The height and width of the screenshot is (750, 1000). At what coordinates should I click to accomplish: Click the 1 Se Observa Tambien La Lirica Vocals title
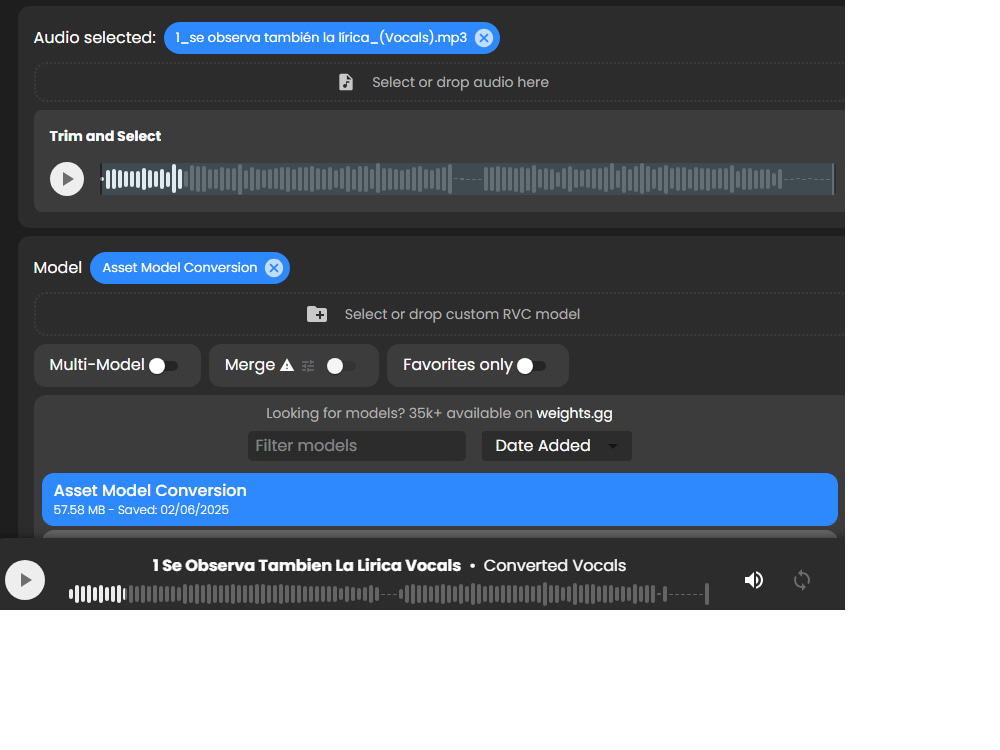click(306, 566)
